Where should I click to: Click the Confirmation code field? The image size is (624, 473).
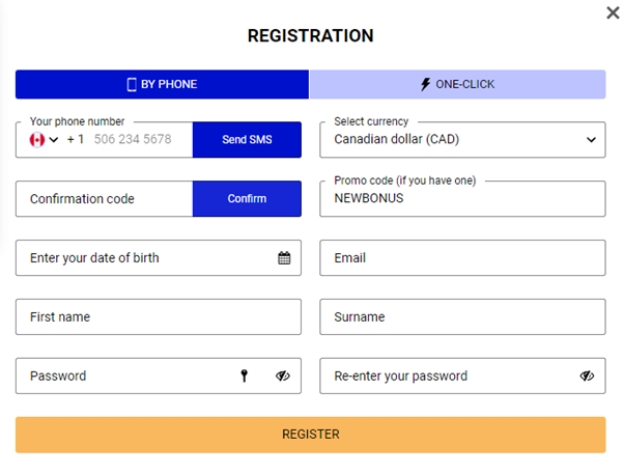pos(104,199)
